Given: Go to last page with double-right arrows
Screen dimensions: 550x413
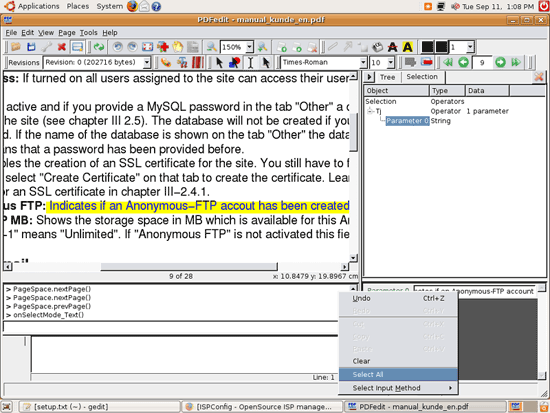Looking at the screenshot, I should (x=516, y=63).
